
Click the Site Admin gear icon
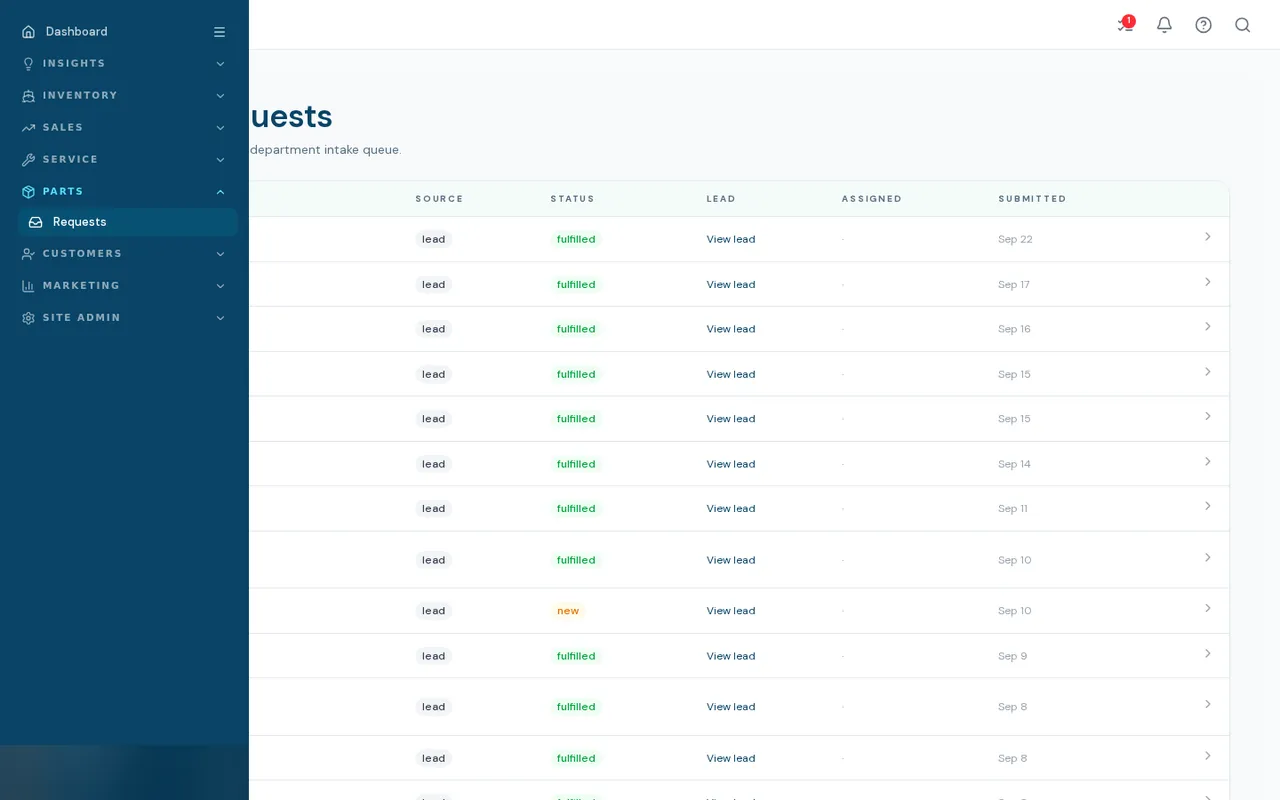tap(28, 318)
